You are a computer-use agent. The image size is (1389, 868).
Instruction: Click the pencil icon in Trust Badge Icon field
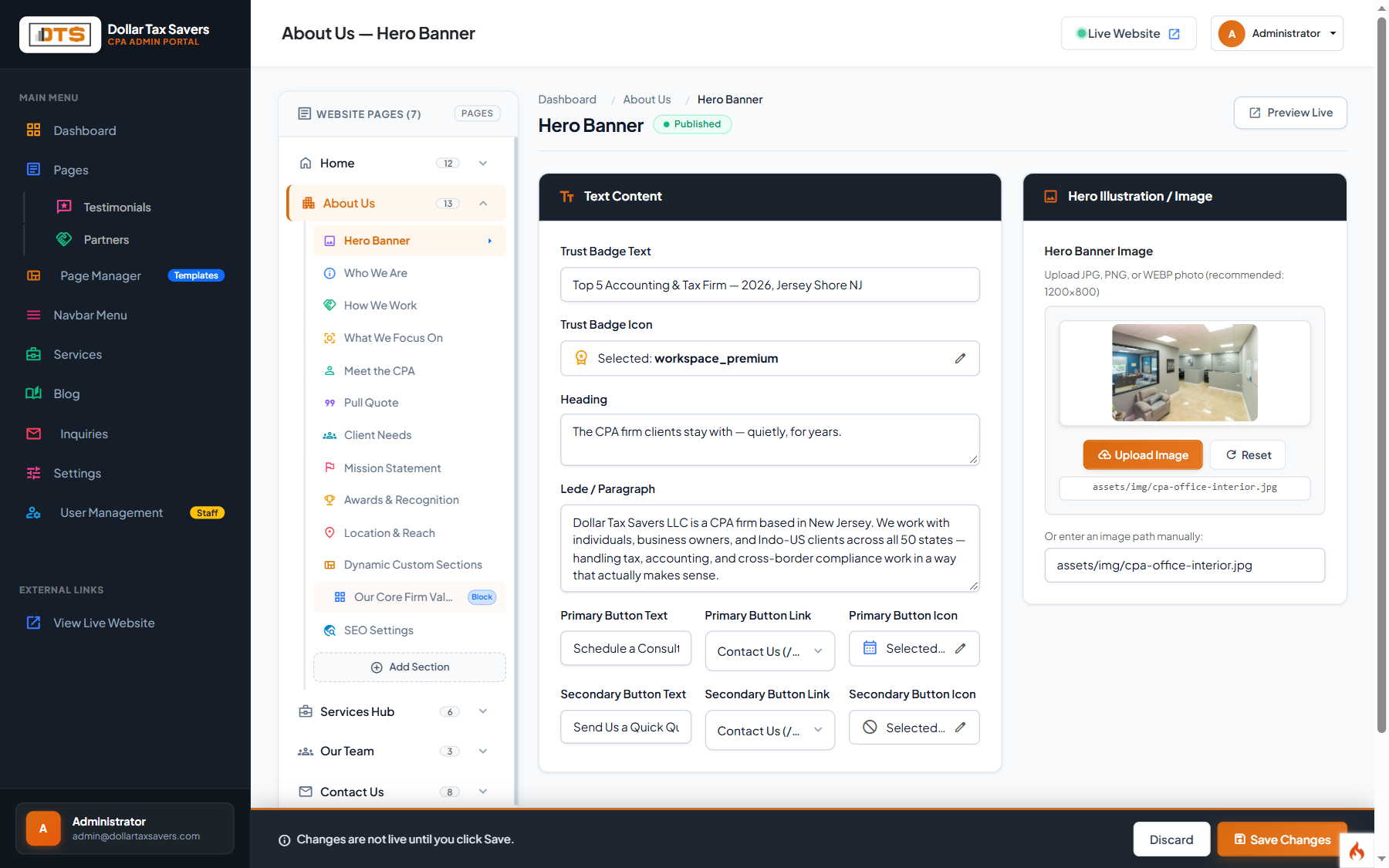[960, 358]
